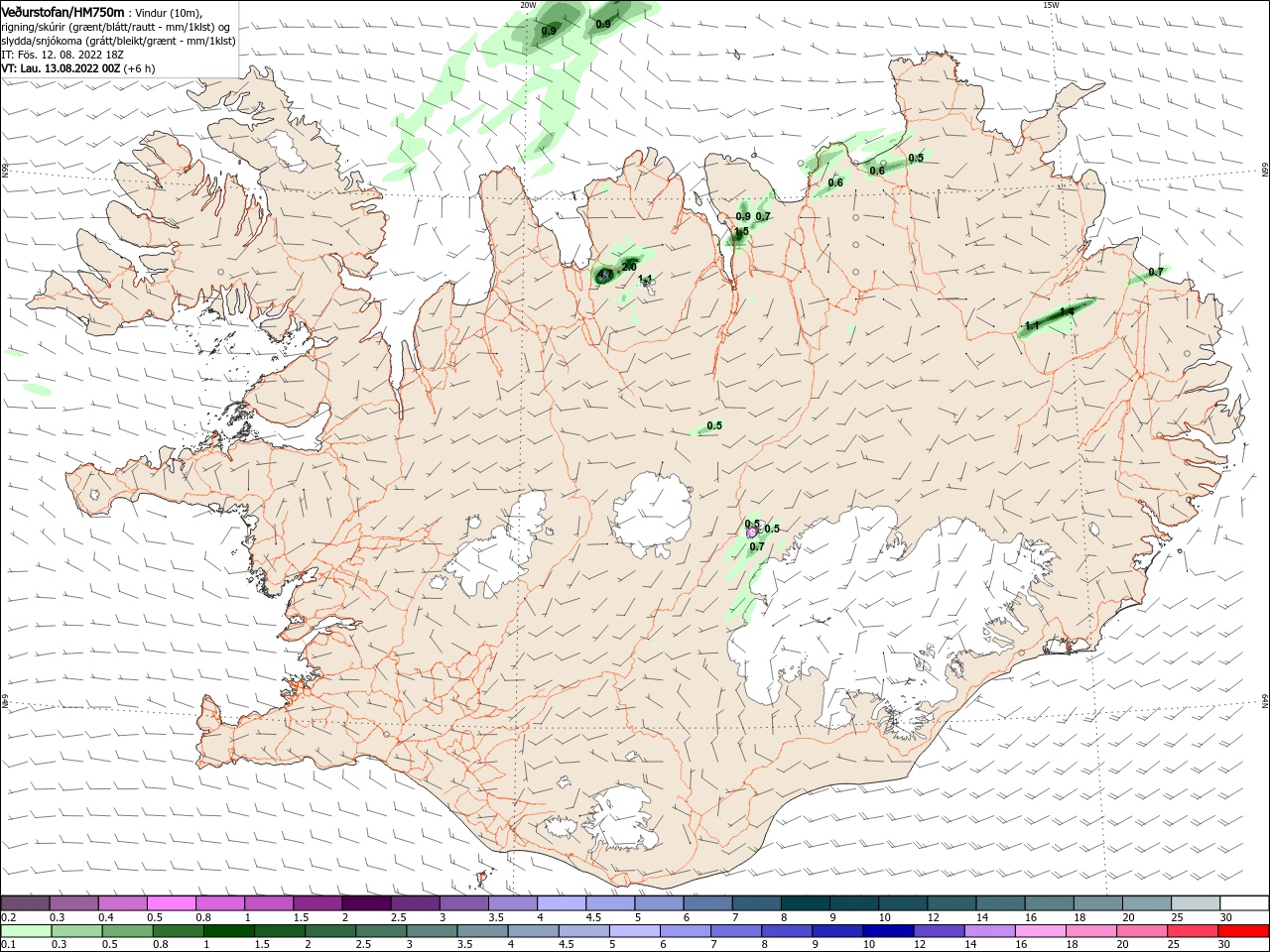Click the 0.3 light green swatch in lower legend
Image resolution: width=1270 pixels, height=952 pixels.
tap(75, 931)
